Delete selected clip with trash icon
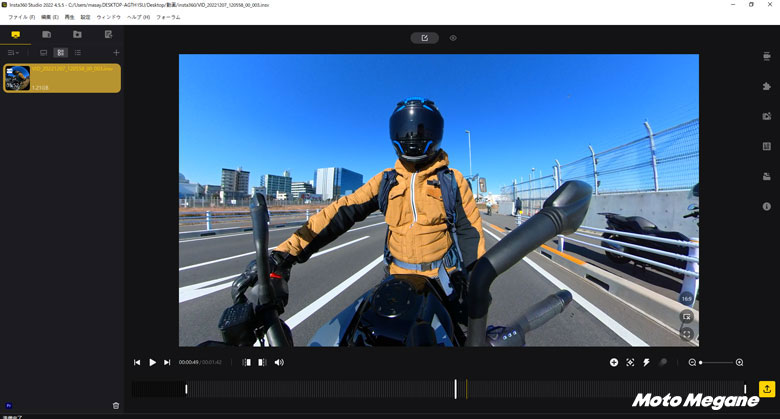Screen dimensions: 780x419 click(x=116, y=405)
